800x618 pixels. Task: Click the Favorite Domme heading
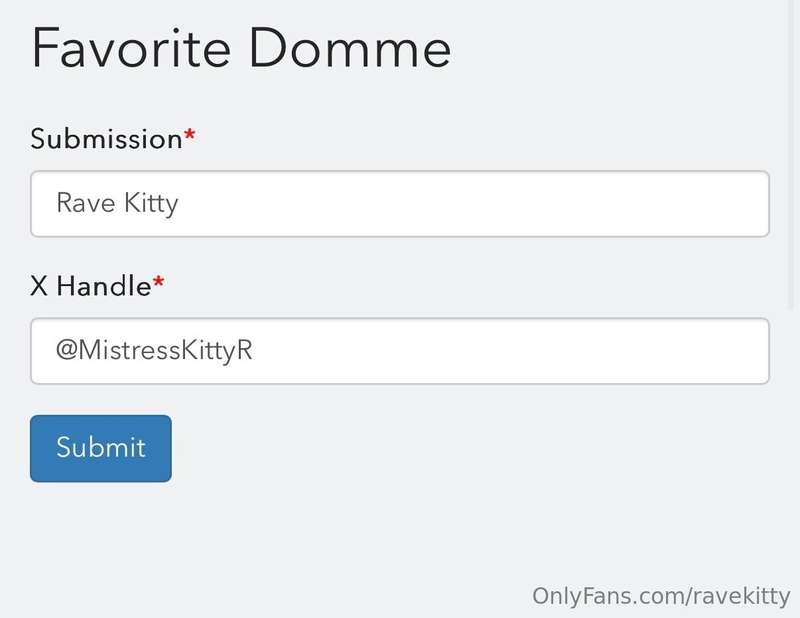241,48
